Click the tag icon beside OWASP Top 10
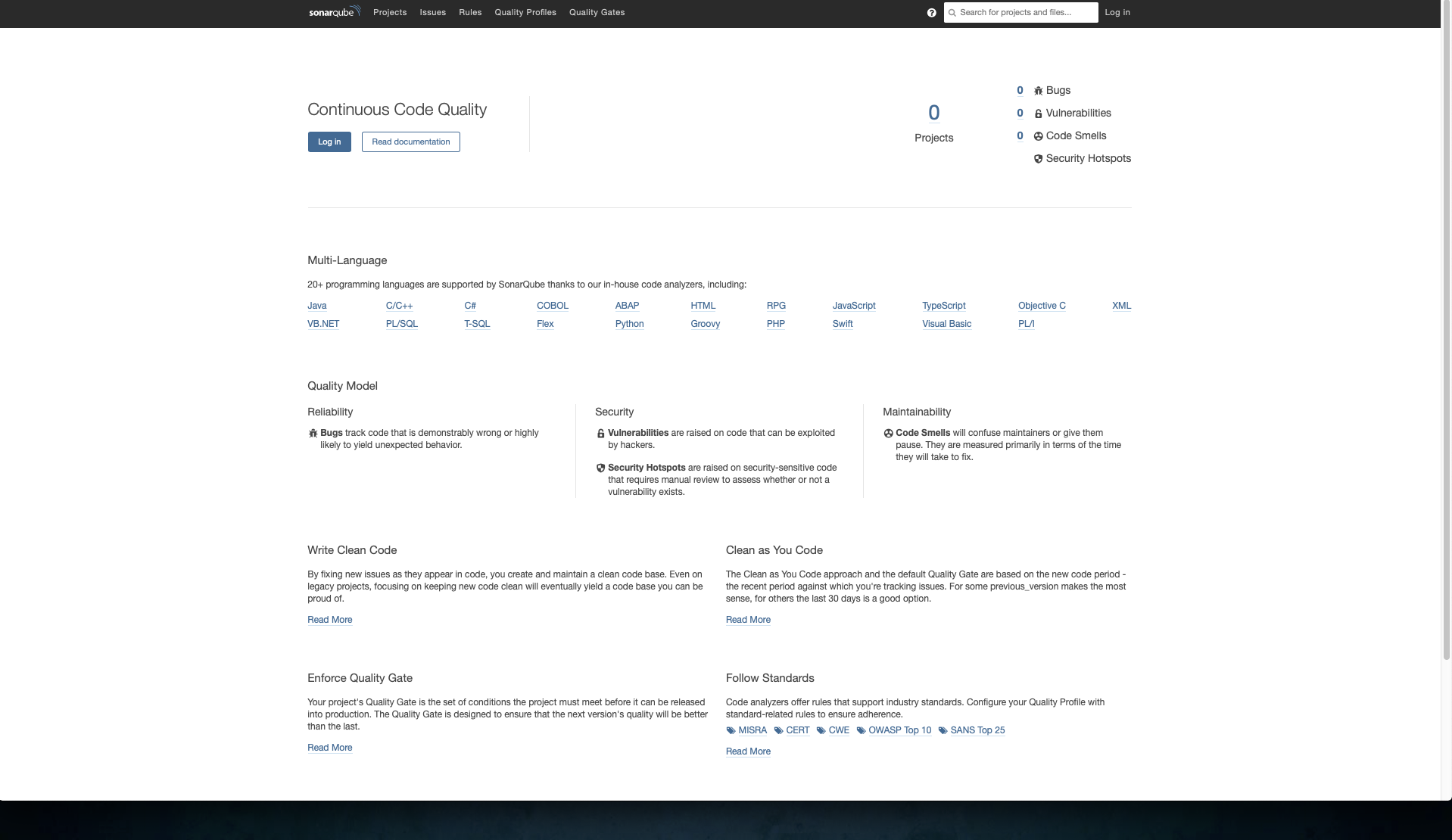The height and width of the screenshot is (840, 1452). (861, 731)
